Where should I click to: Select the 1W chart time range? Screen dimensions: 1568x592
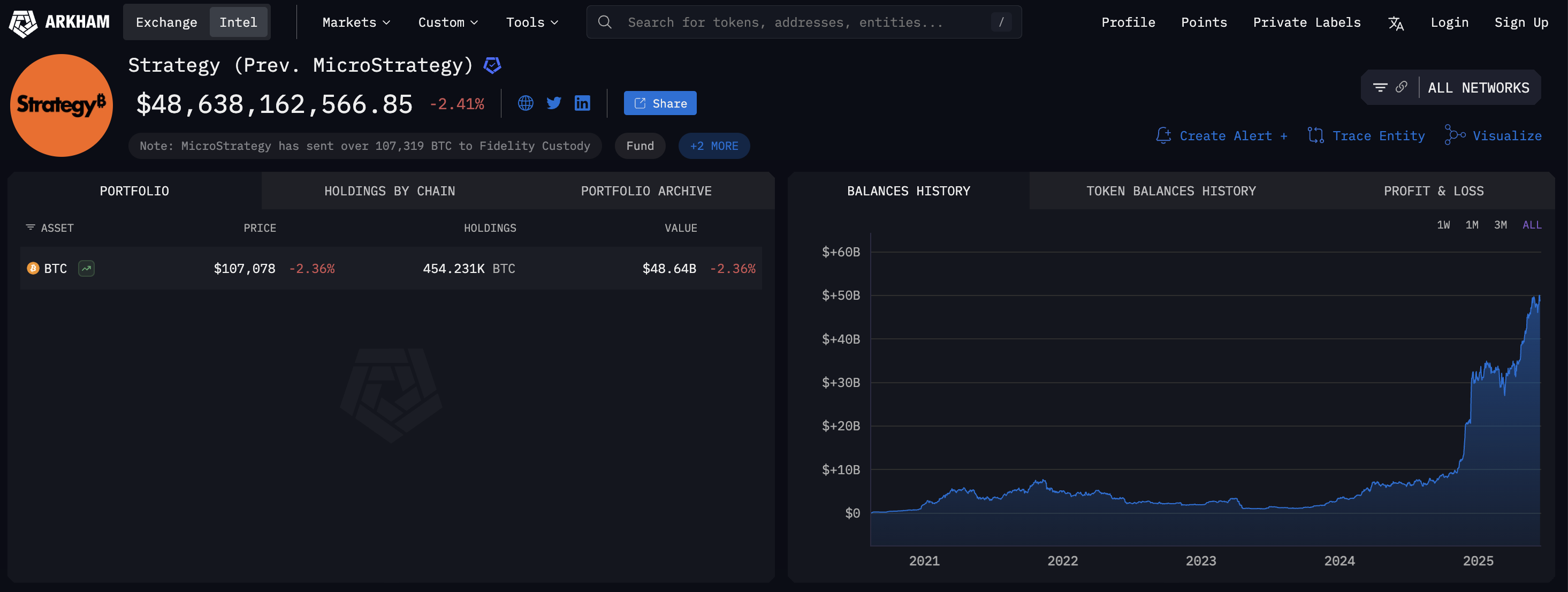(1443, 225)
